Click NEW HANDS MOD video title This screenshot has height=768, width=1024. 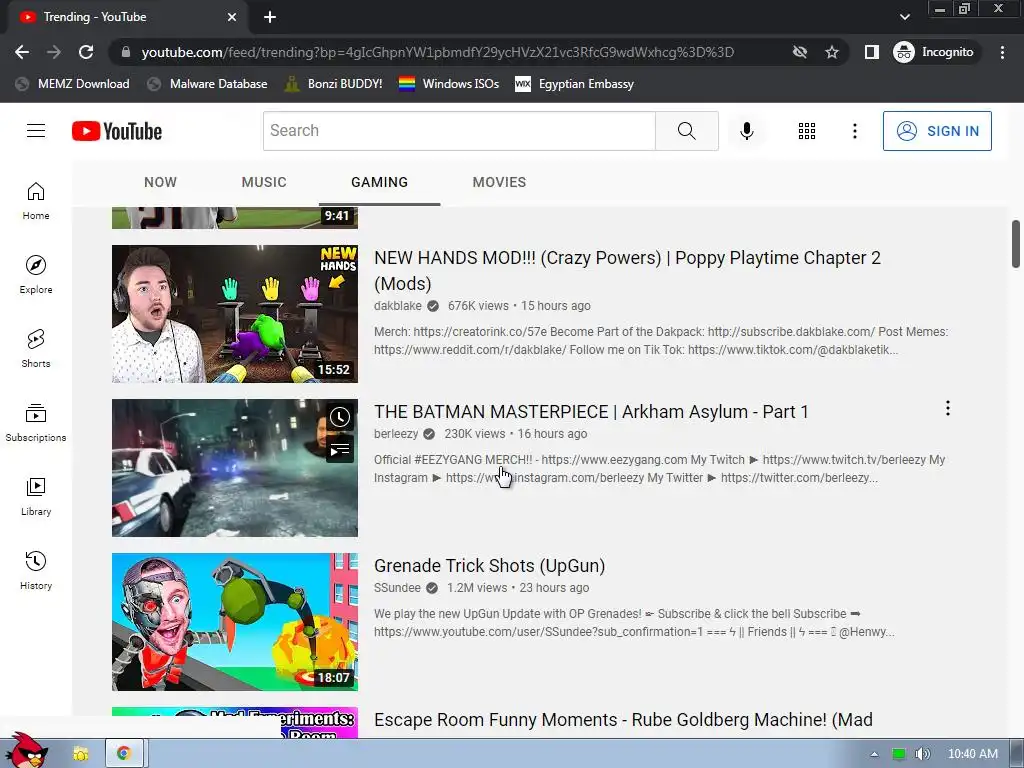point(627,270)
